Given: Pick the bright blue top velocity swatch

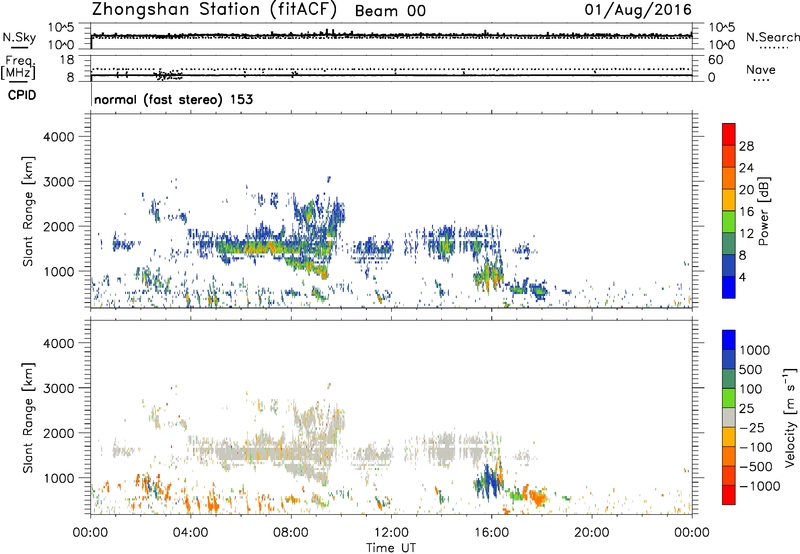Looking at the screenshot, I should [x=729, y=340].
